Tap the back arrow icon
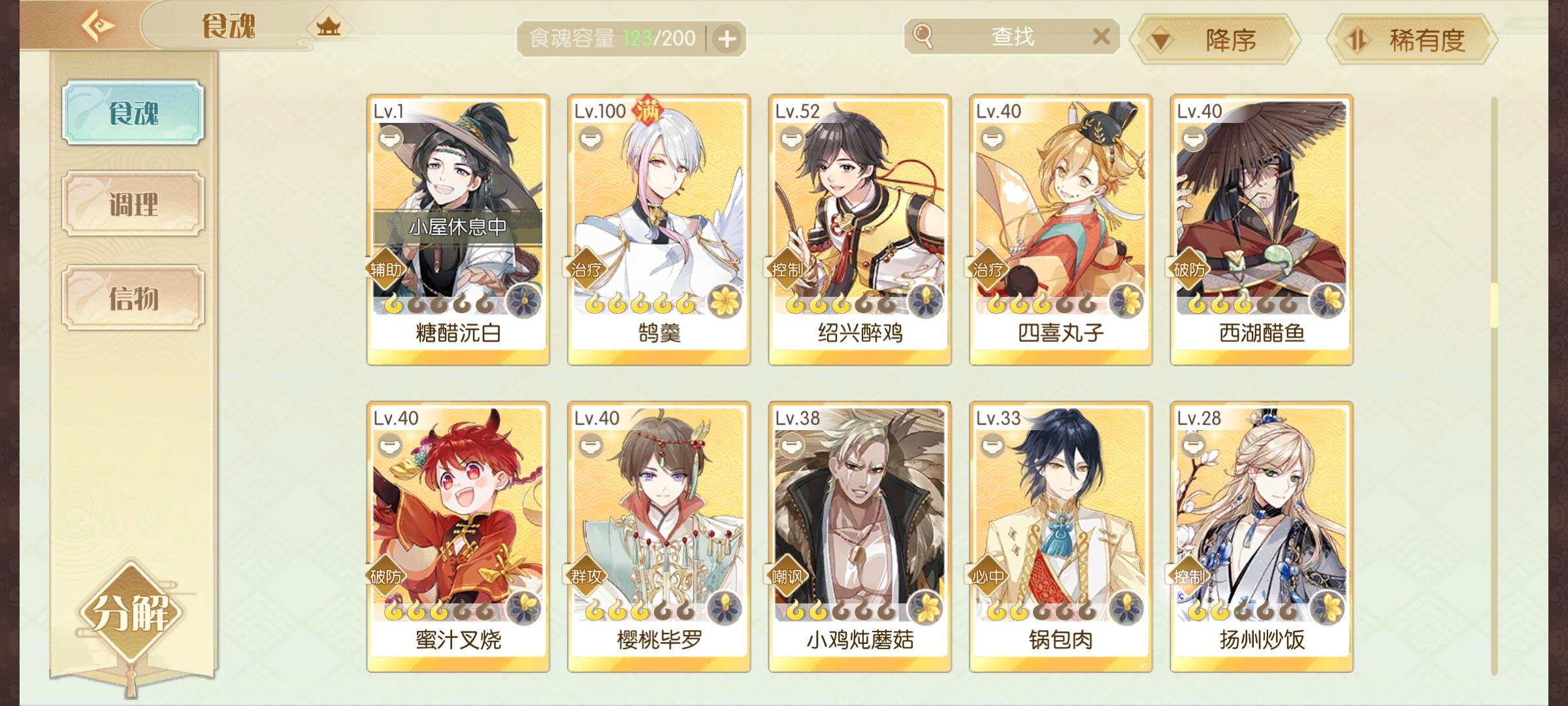1568x706 pixels. point(98,26)
